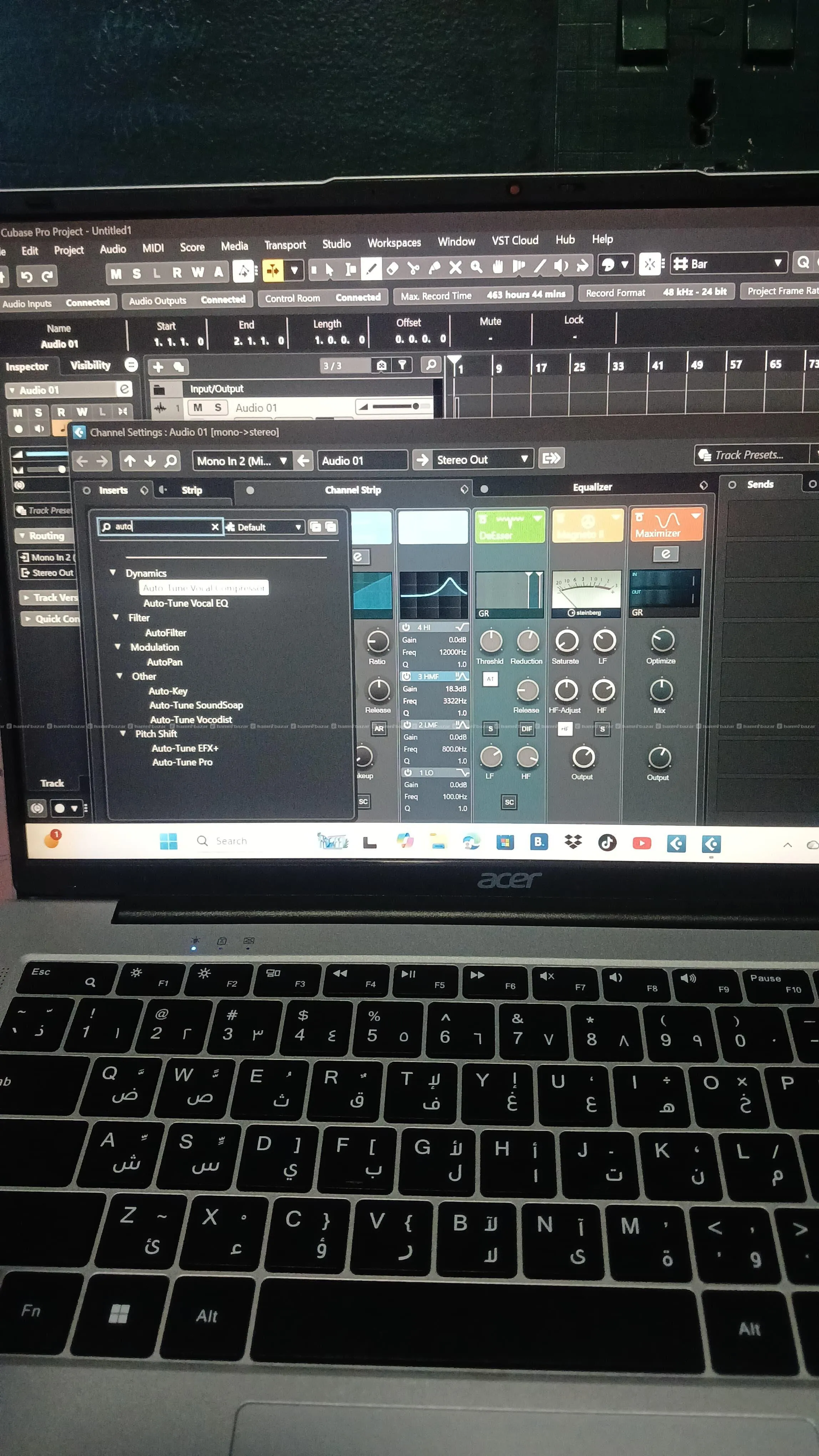
Task: Open Microsoft Store from the taskbar
Action: (x=504, y=842)
